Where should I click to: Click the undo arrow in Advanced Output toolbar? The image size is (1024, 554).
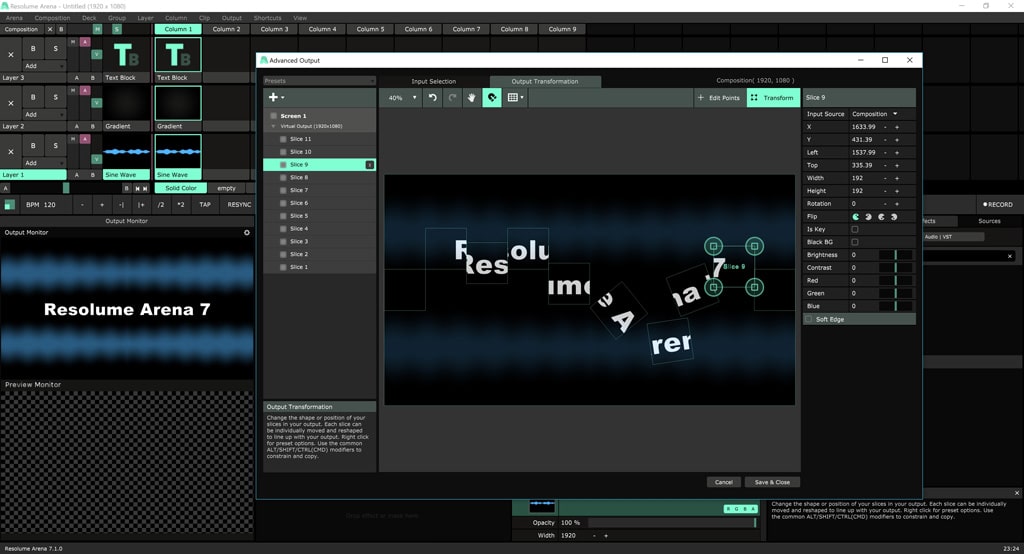pos(432,98)
